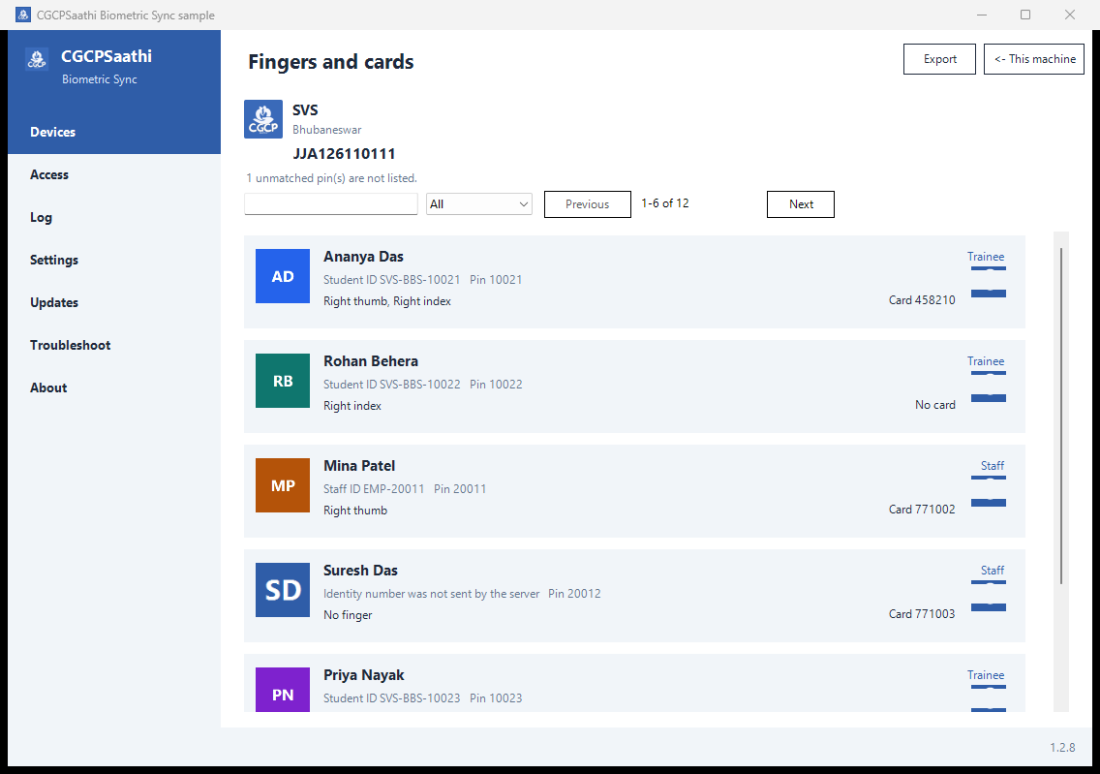Switch to the Updates page

114,302
